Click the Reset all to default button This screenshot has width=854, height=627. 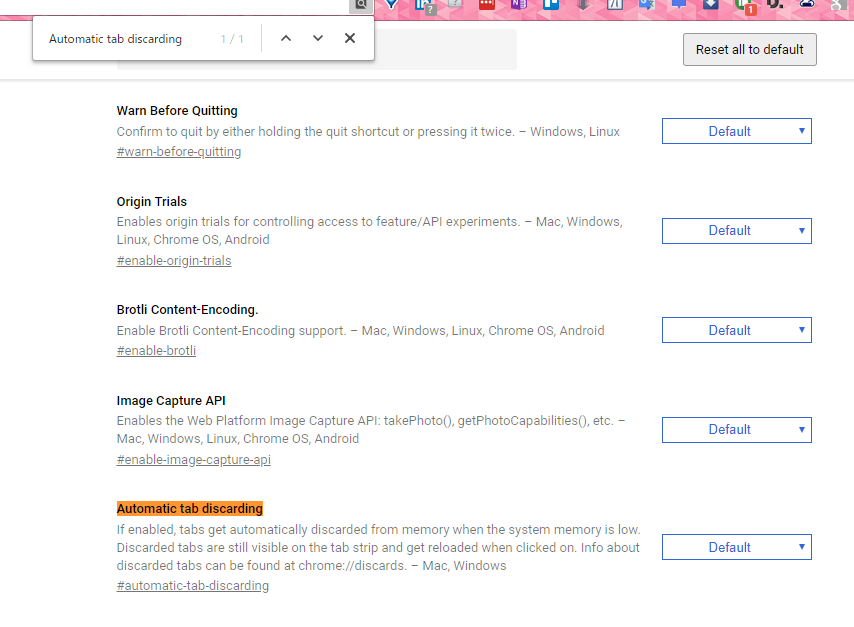coord(749,50)
